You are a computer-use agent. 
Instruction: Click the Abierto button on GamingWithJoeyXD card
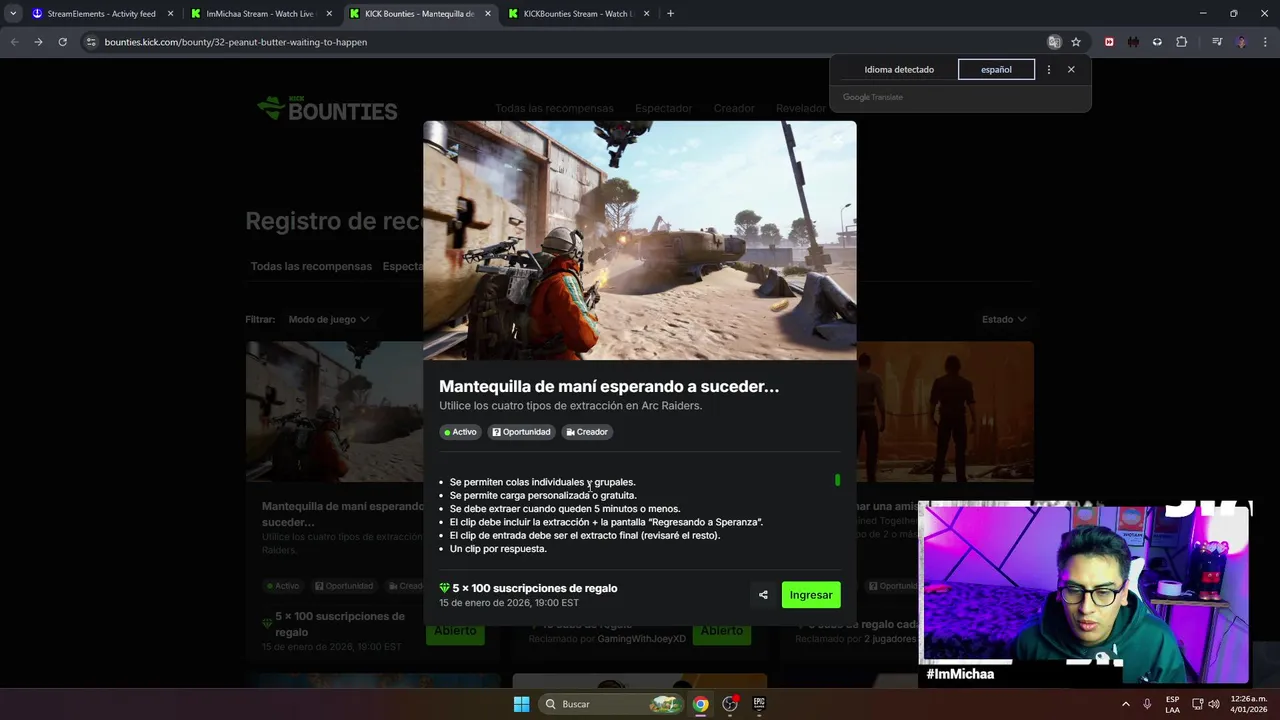tap(722, 631)
